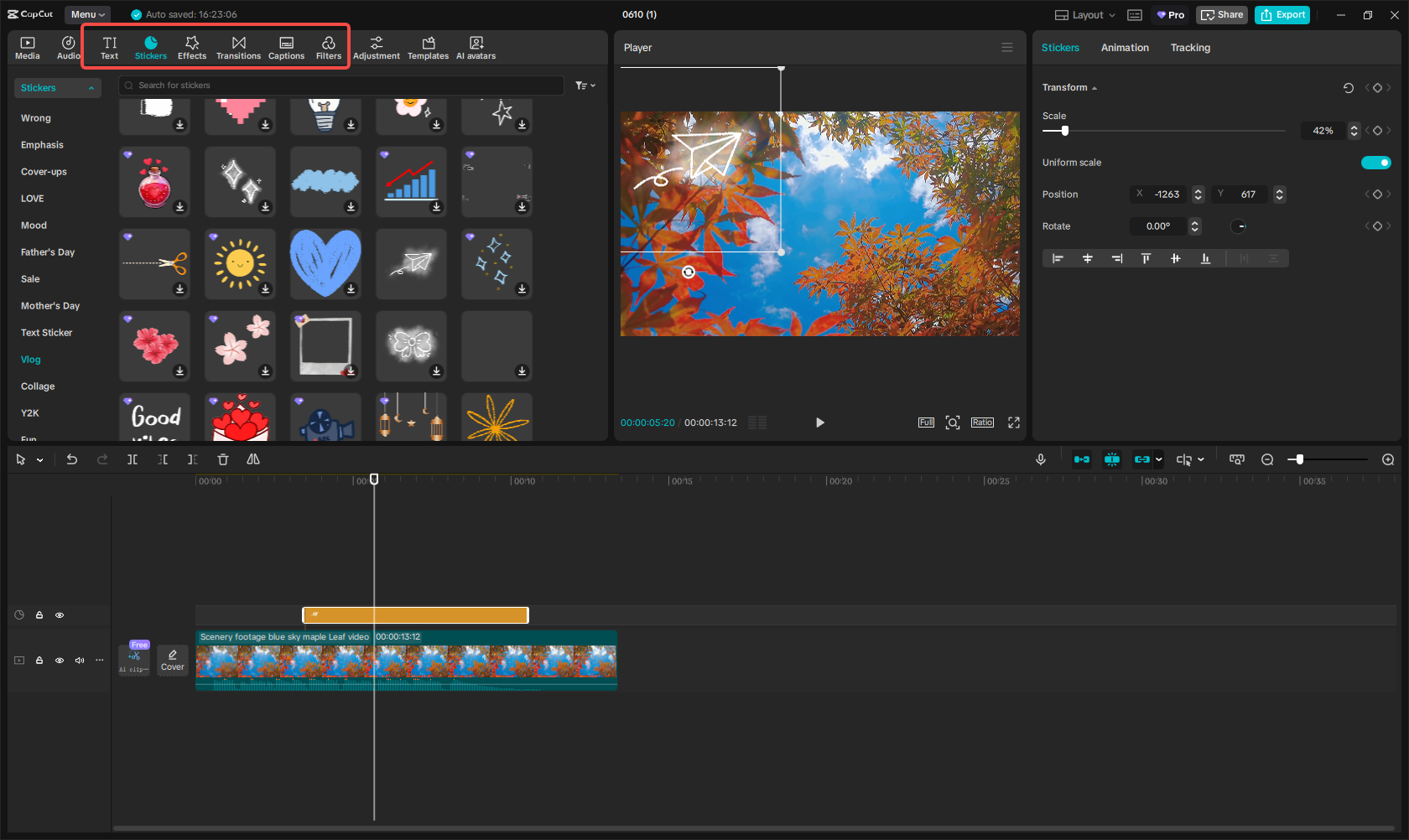Lock the sticker track using the padlock toggle
Image resolution: width=1409 pixels, height=840 pixels.
[x=39, y=614]
